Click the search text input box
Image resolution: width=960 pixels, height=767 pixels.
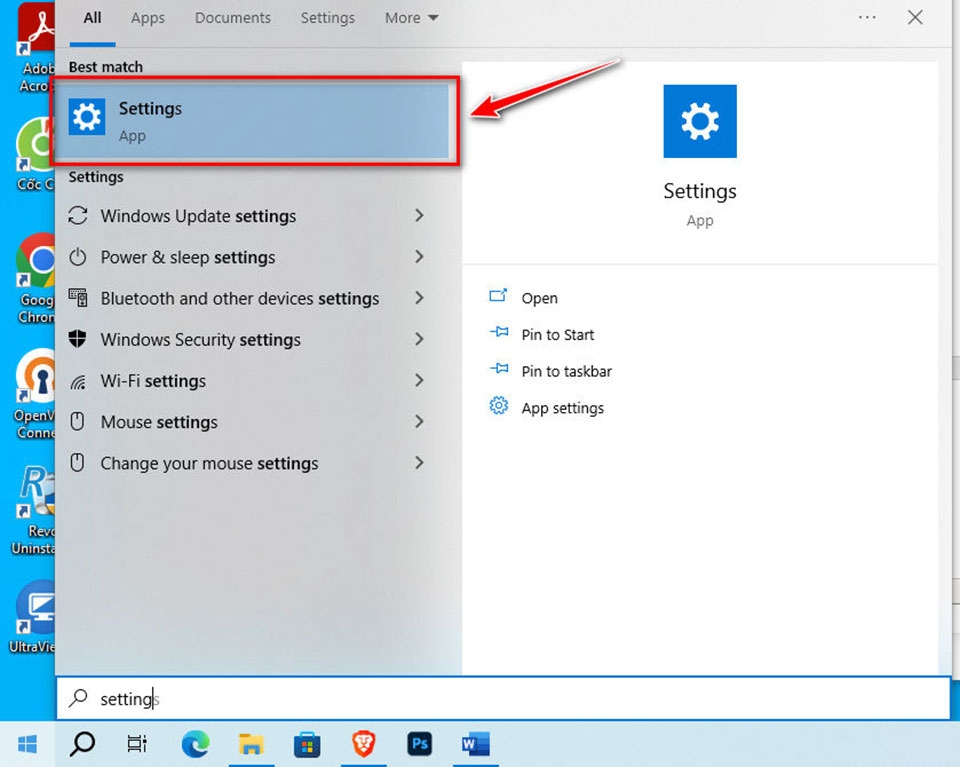[x=503, y=698]
